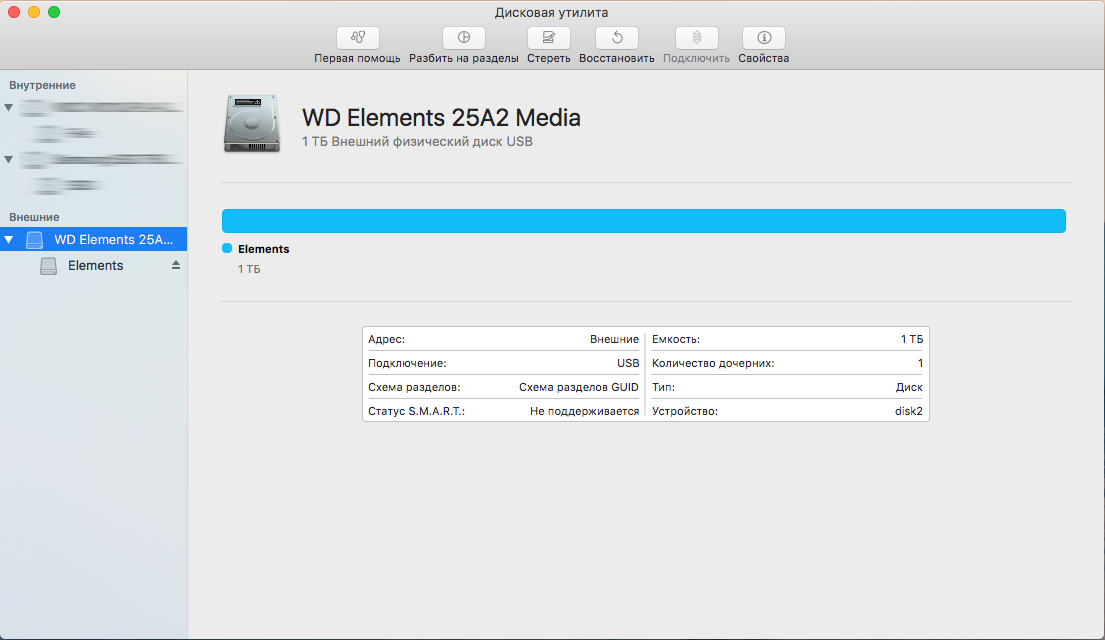Collapse the WD Elements 25A... disk tree
Screen dimensions: 1105x640
pos(8,240)
